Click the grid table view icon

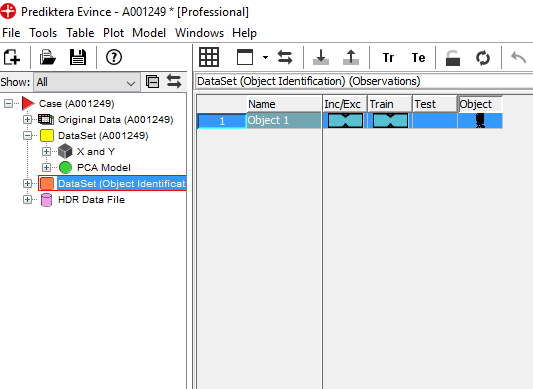coord(209,57)
